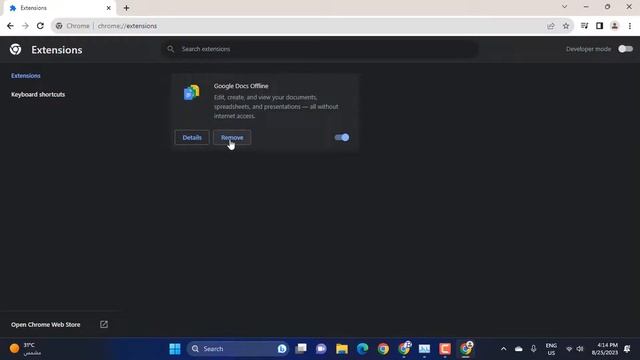
Task: Open a new browser tab
Action: tap(126, 8)
